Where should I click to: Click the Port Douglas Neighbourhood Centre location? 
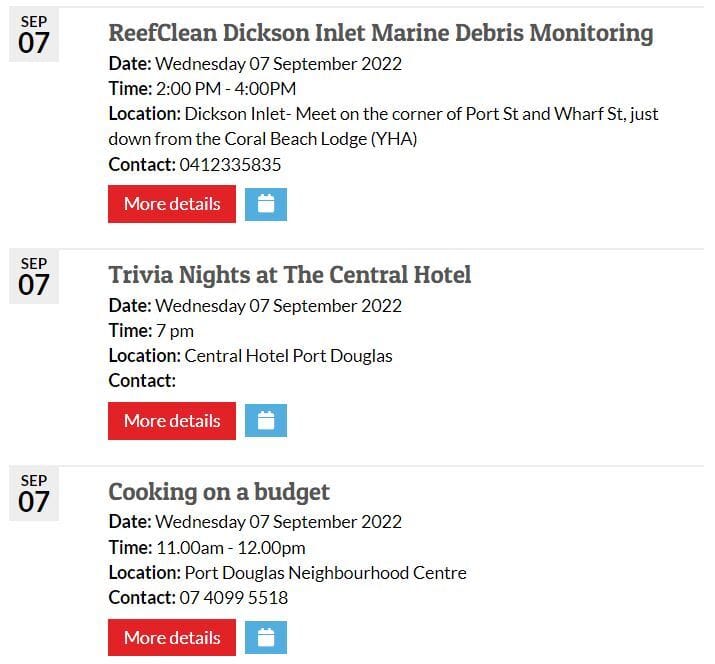(x=325, y=573)
